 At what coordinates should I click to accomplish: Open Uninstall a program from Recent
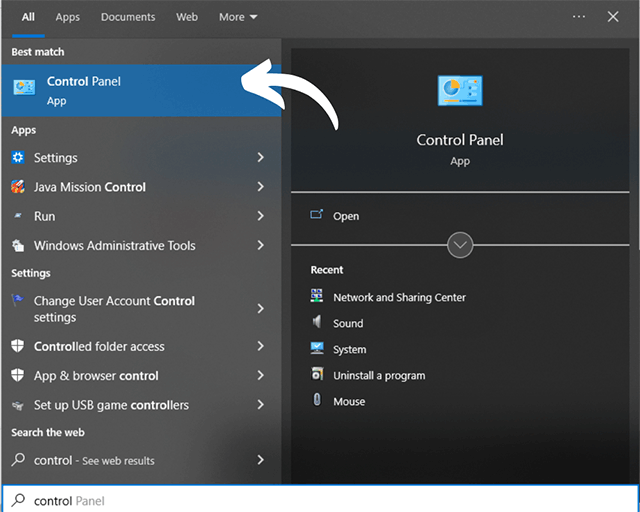point(379,376)
